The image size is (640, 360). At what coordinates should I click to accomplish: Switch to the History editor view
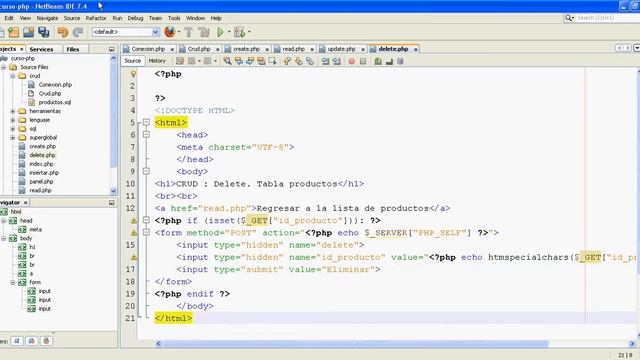pos(157,61)
